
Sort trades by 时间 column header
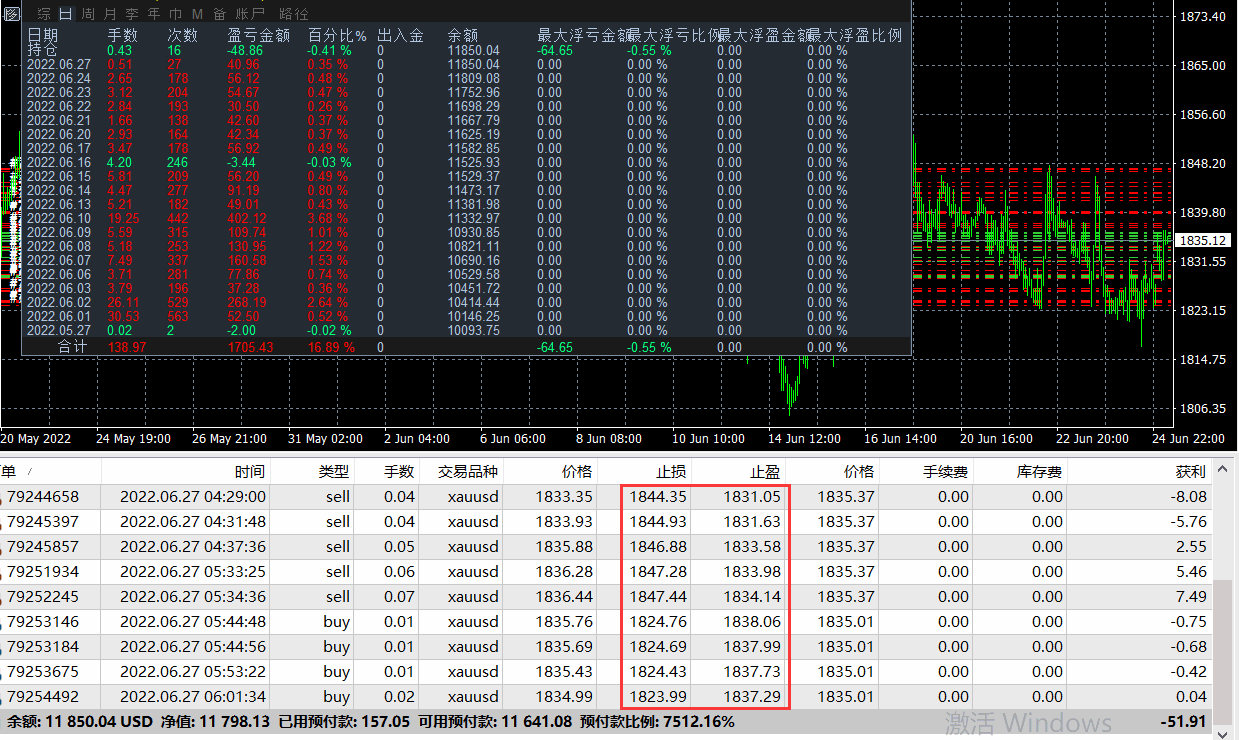[x=250, y=472]
